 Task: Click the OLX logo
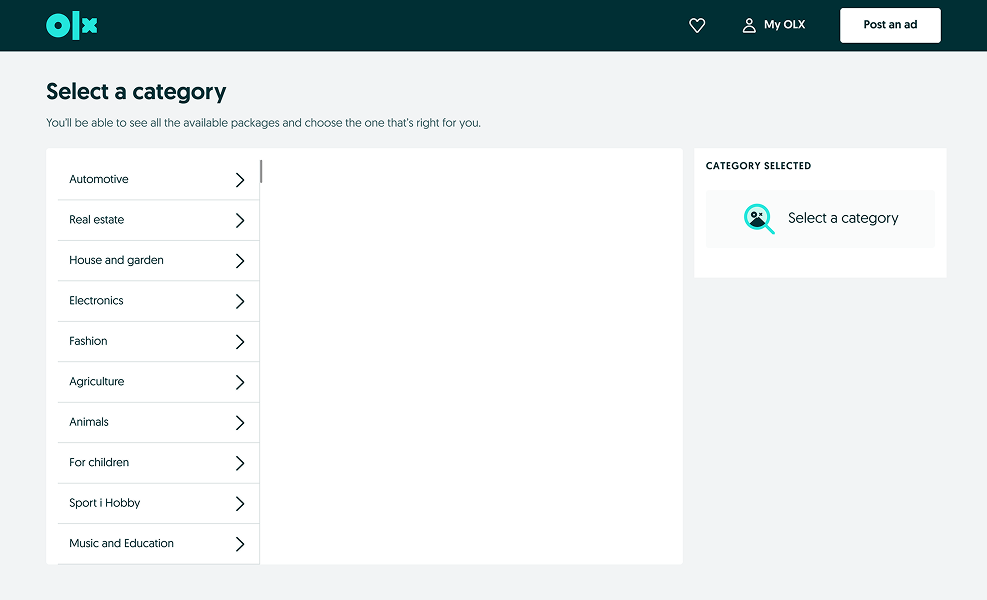[x=72, y=26]
